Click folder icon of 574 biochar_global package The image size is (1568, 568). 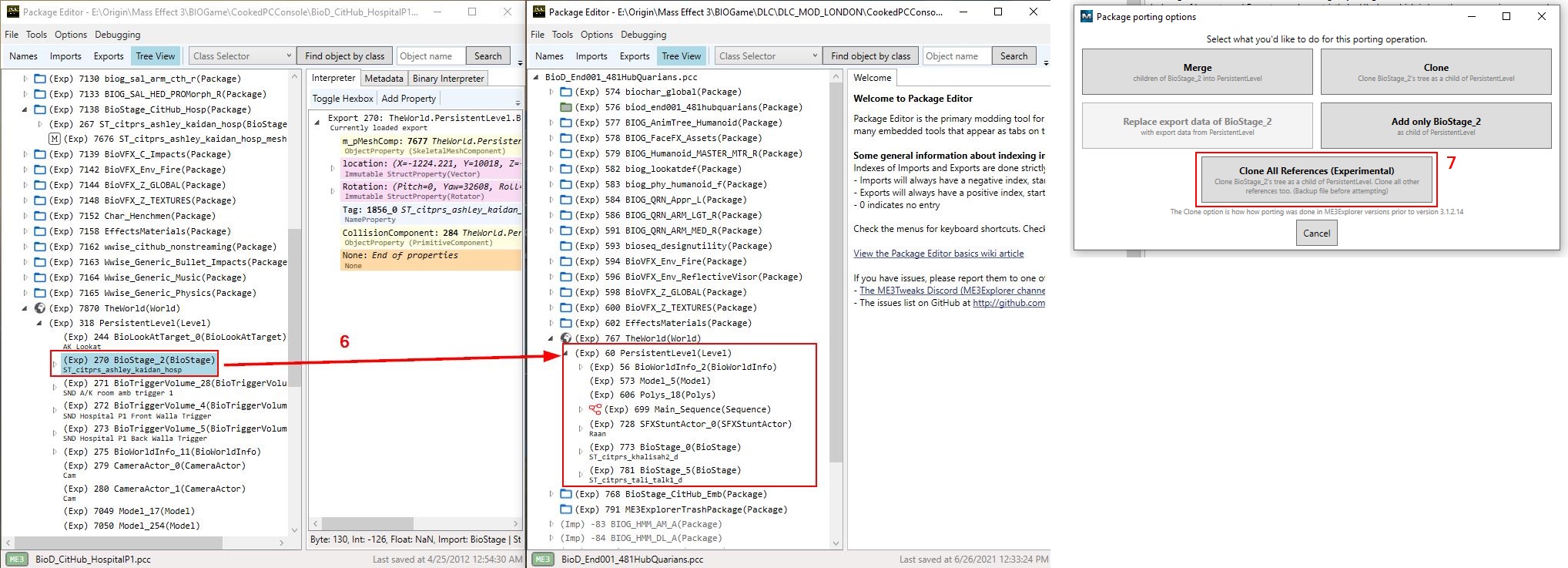coord(566,92)
